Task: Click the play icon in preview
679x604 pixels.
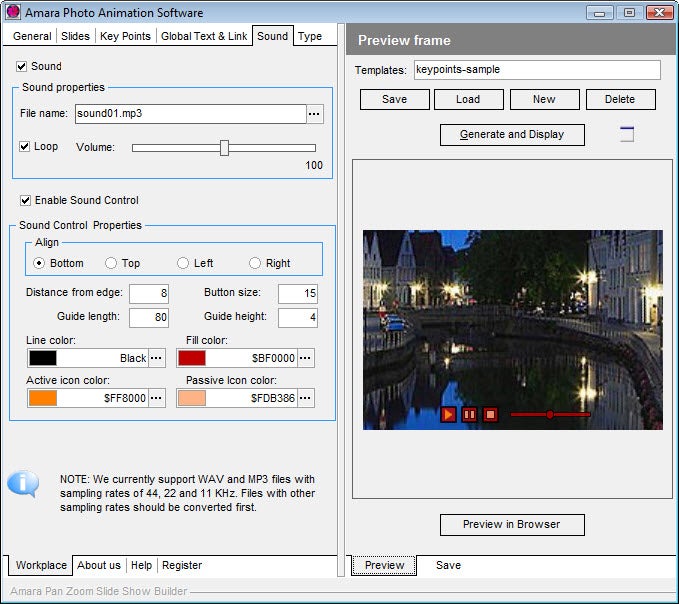Action: 449,414
